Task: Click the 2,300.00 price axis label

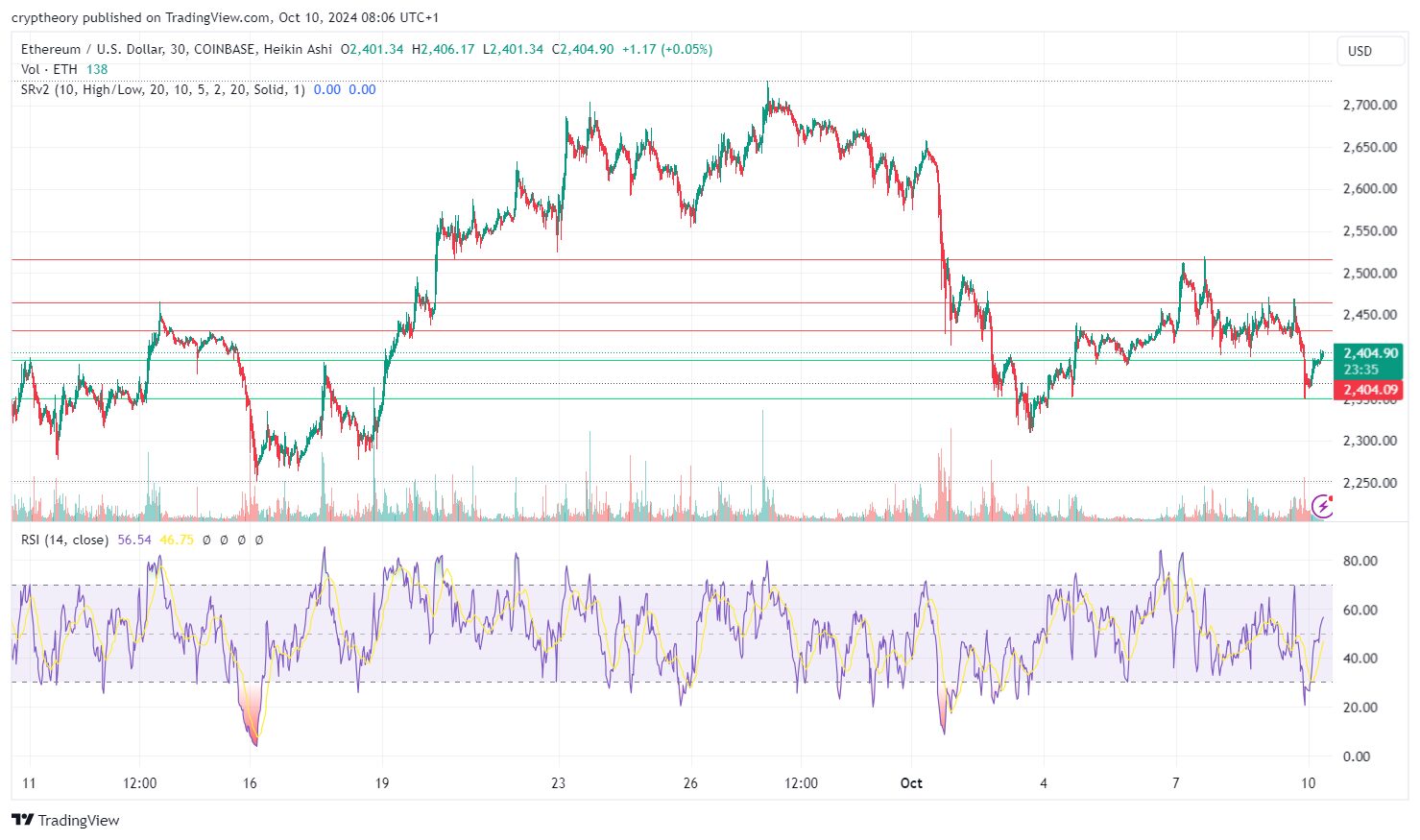Action: coord(1369,441)
